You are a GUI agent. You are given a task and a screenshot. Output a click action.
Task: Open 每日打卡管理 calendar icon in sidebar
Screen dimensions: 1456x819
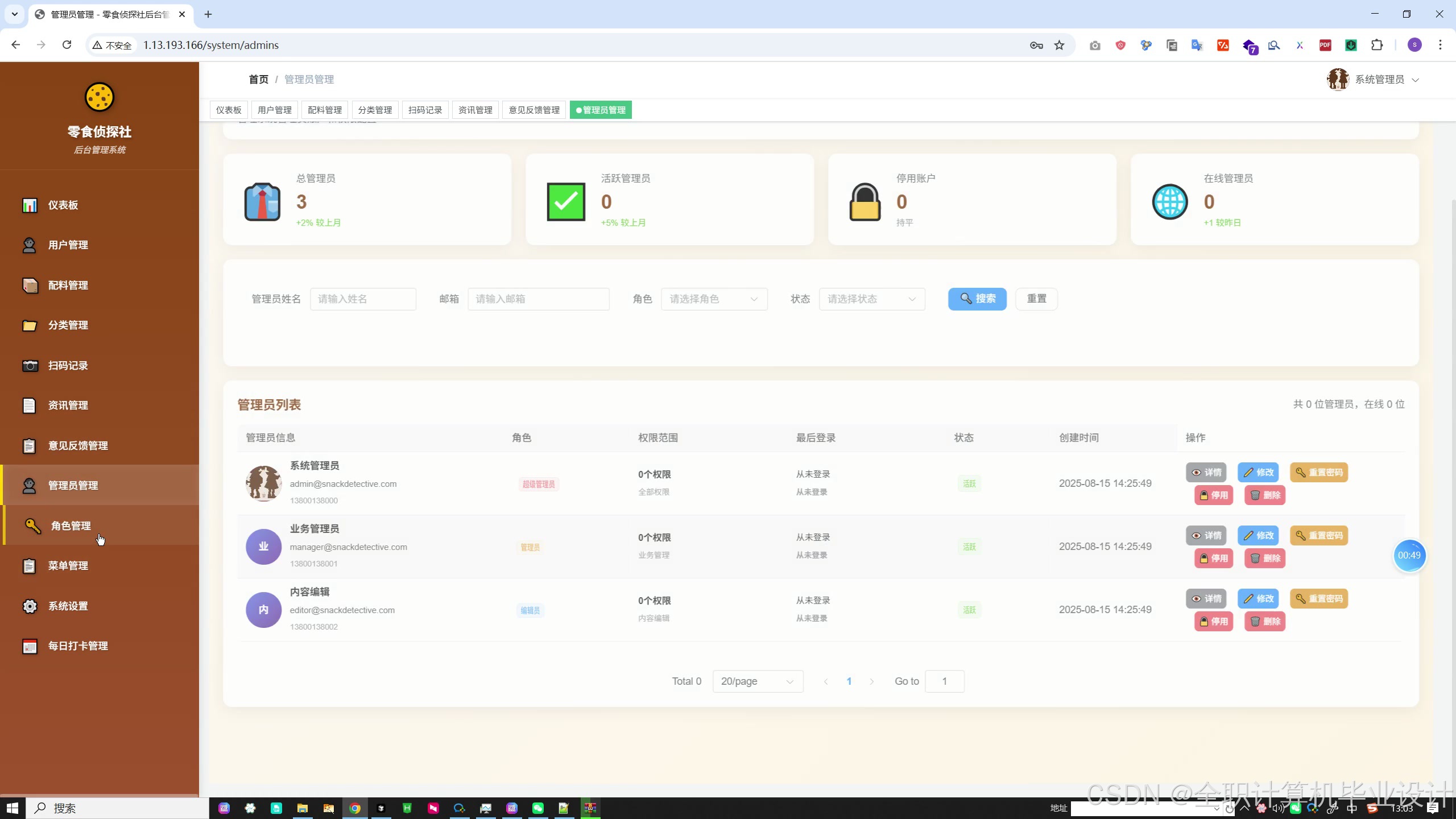click(x=30, y=646)
